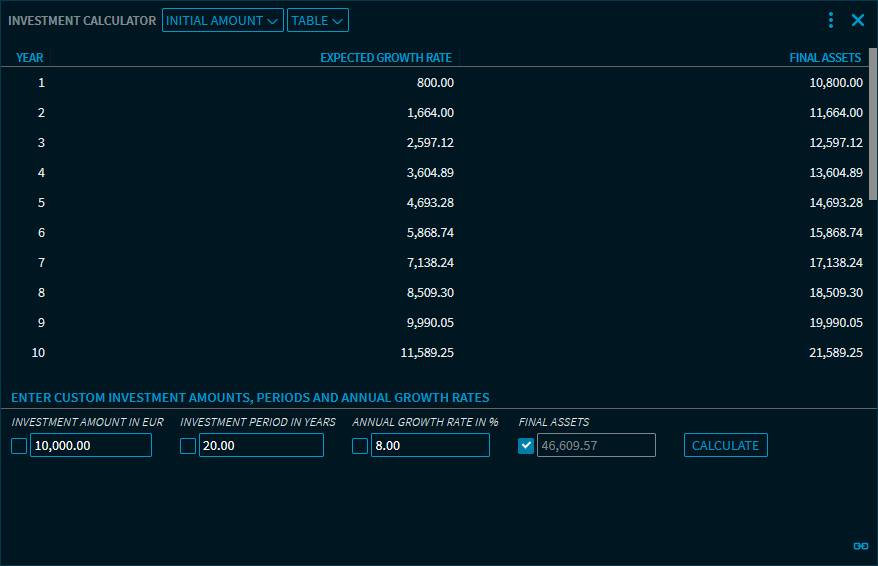Open the three-dot options menu

831,20
